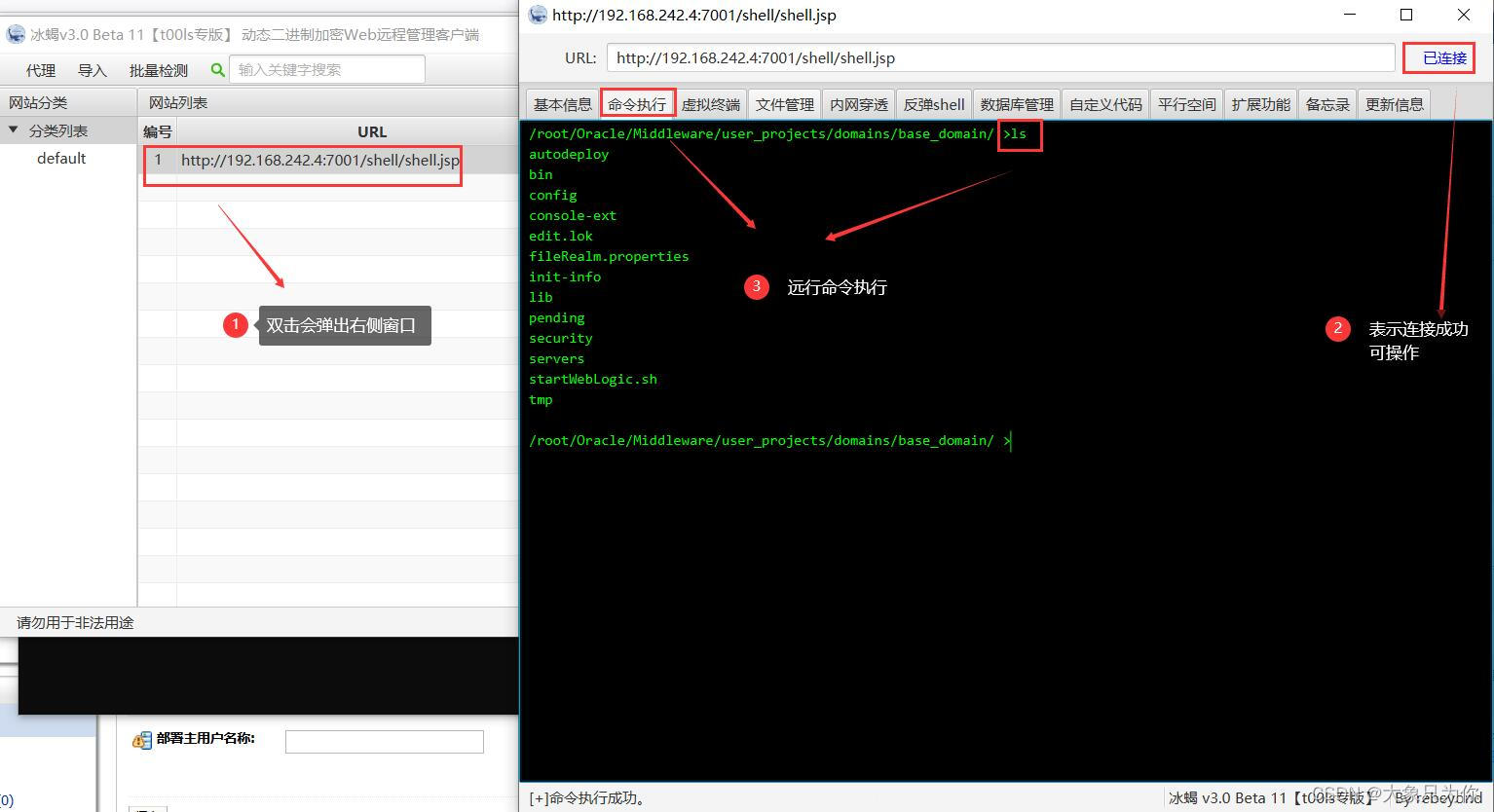Screen dimensions: 1494x812
Task: Switch to the 自定义代码 tab
Action: pos(1105,104)
